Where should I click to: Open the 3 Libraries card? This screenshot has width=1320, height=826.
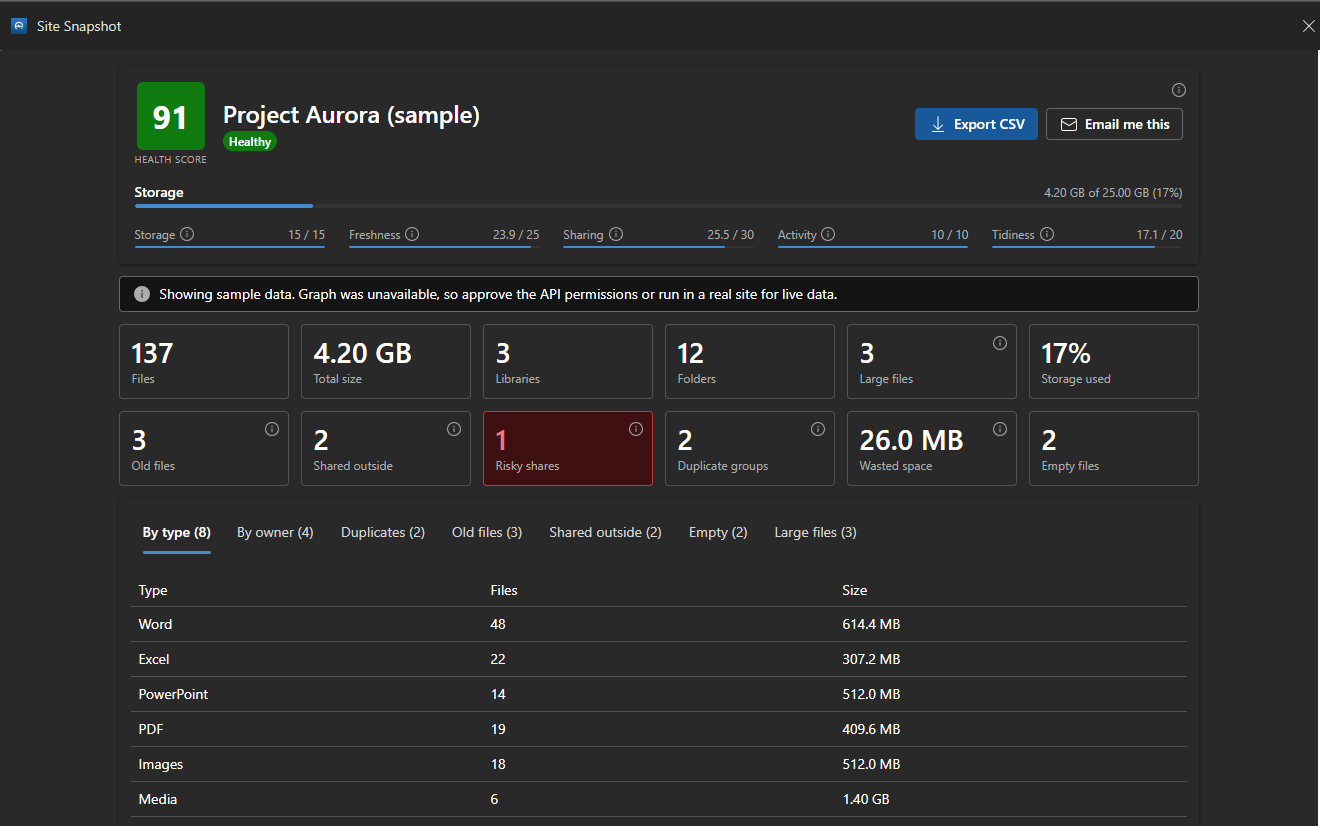[568, 362]
